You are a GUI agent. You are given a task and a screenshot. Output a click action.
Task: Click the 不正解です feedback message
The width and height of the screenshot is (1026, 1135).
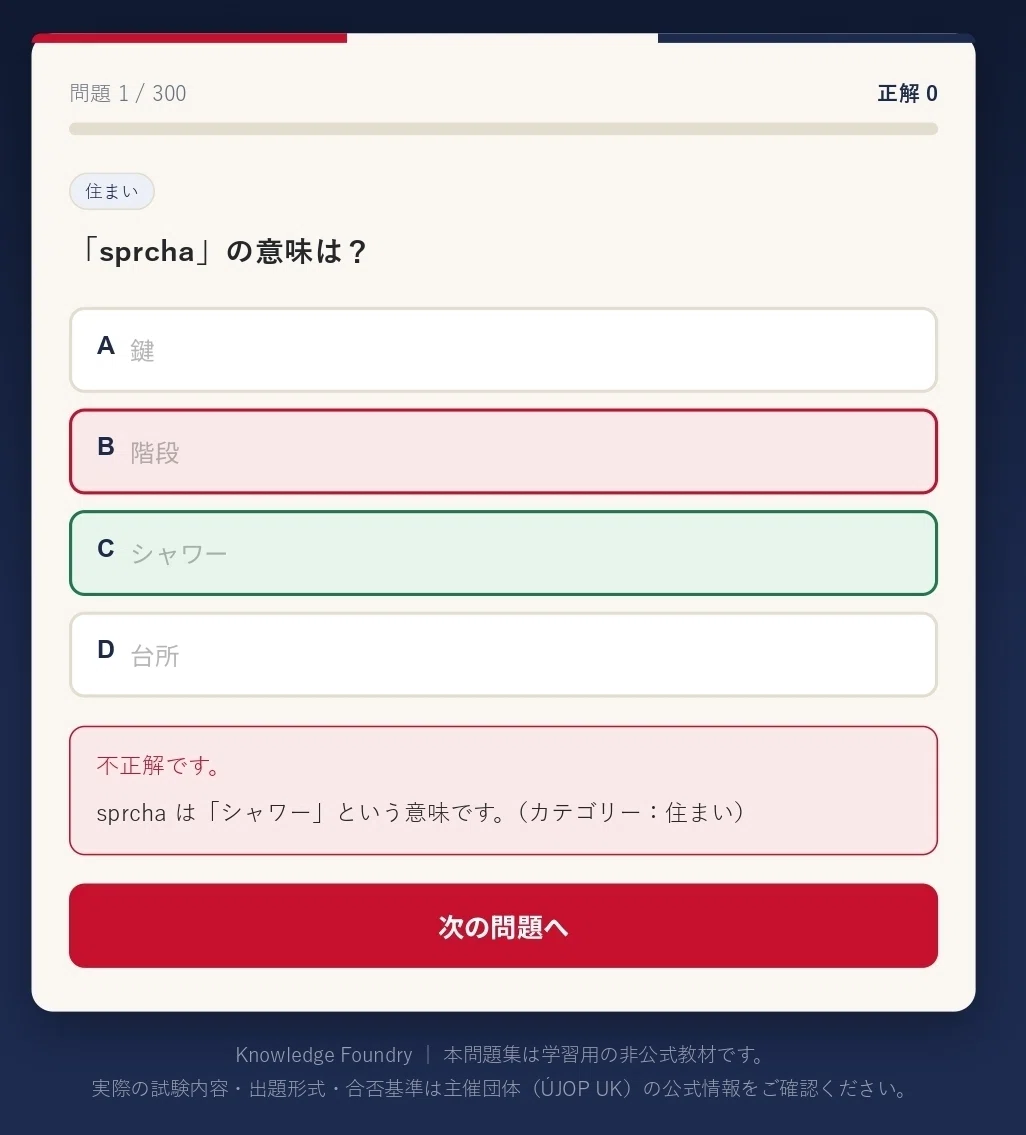[159, 765]
